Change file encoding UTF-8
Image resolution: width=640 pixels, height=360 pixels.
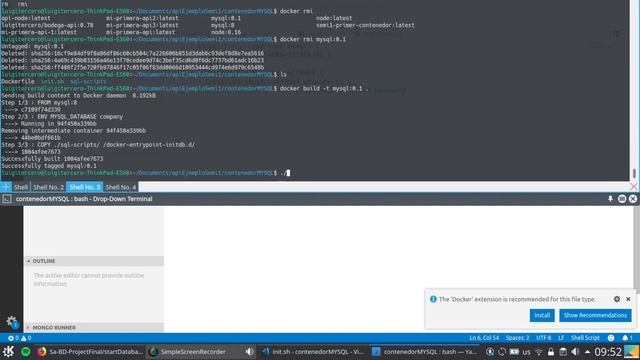(543, 338)
